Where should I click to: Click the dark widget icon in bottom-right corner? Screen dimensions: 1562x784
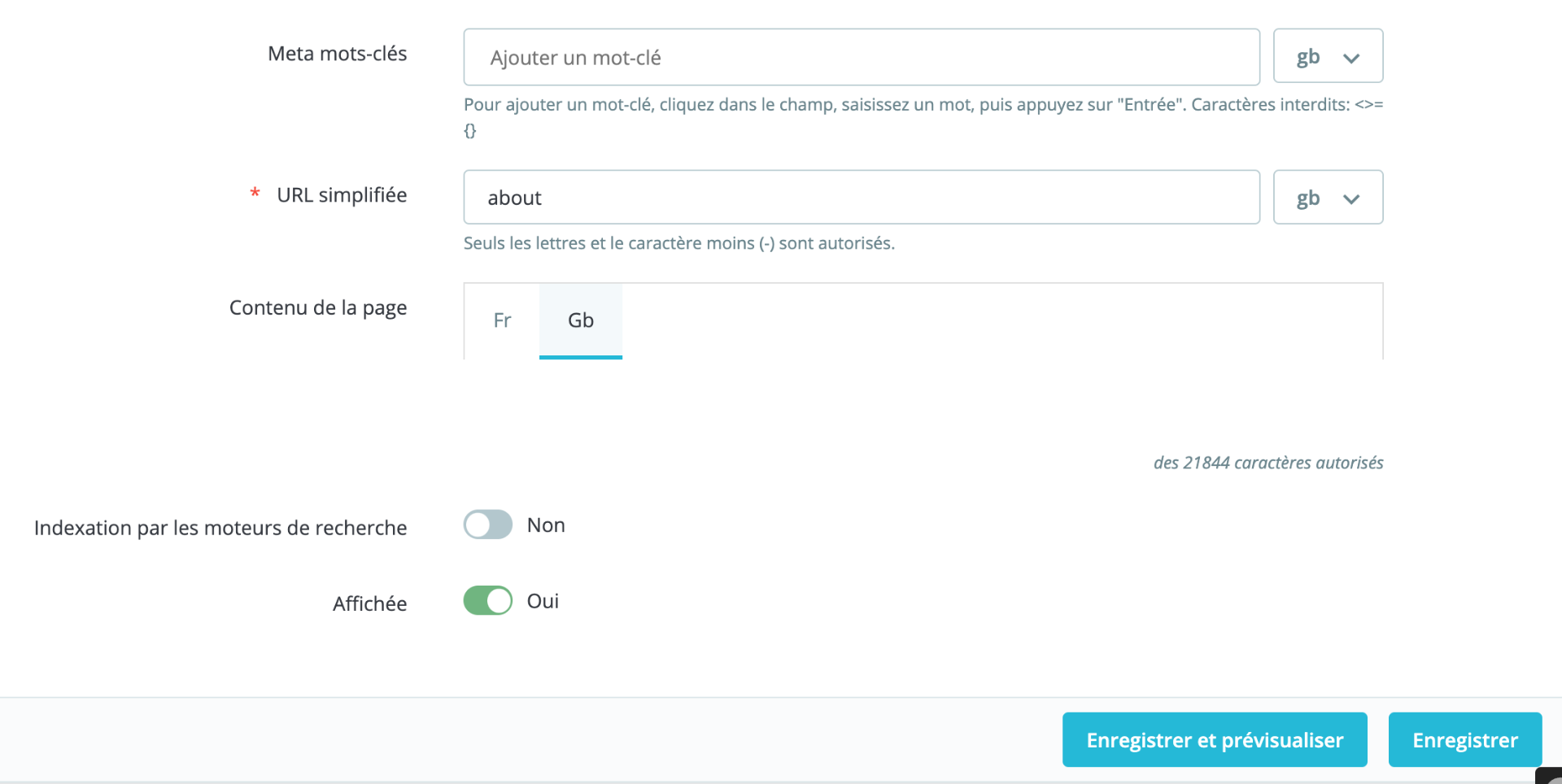pos(1551,776)
